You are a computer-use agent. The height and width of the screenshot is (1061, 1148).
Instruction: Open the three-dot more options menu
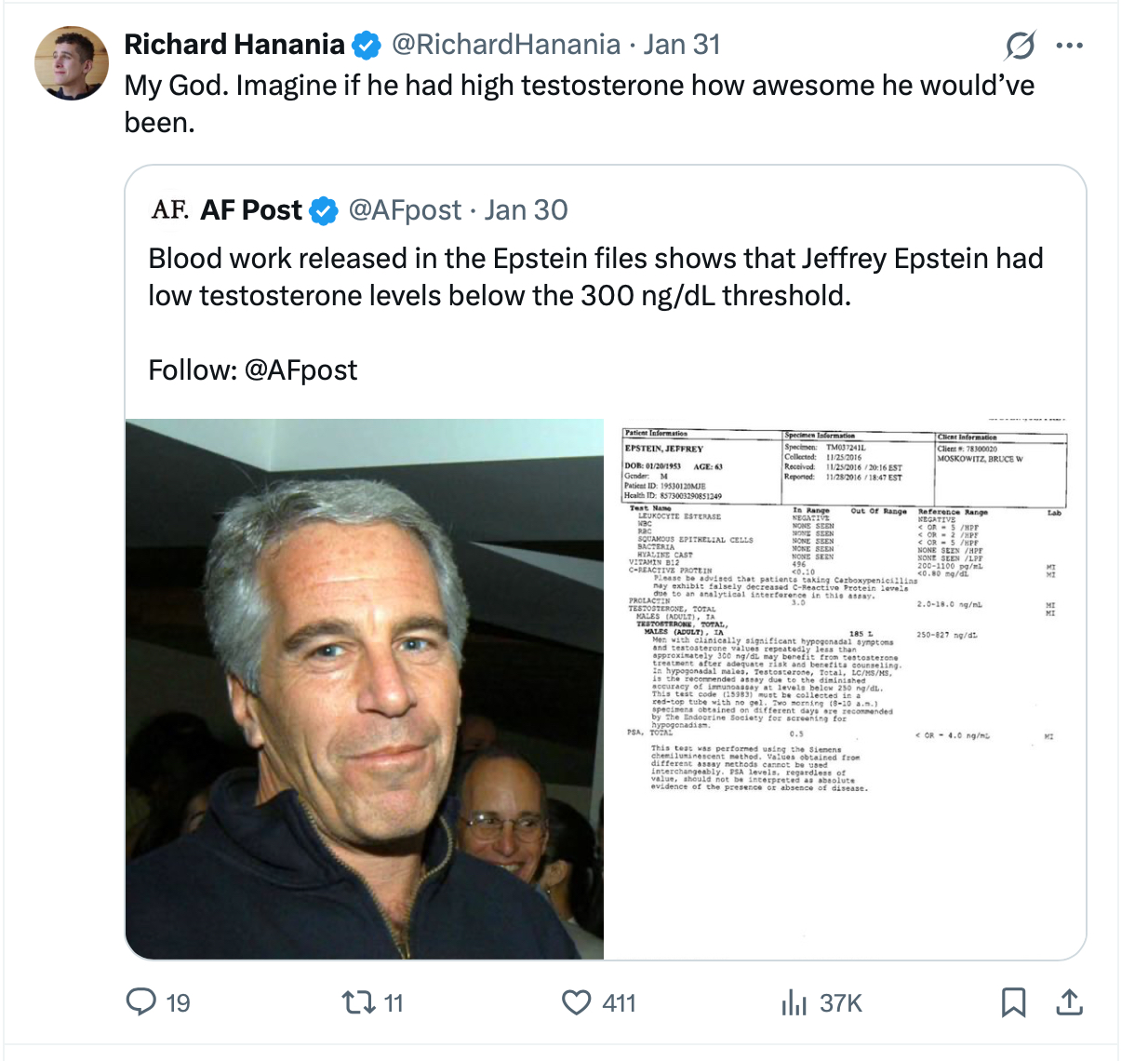1070,45
